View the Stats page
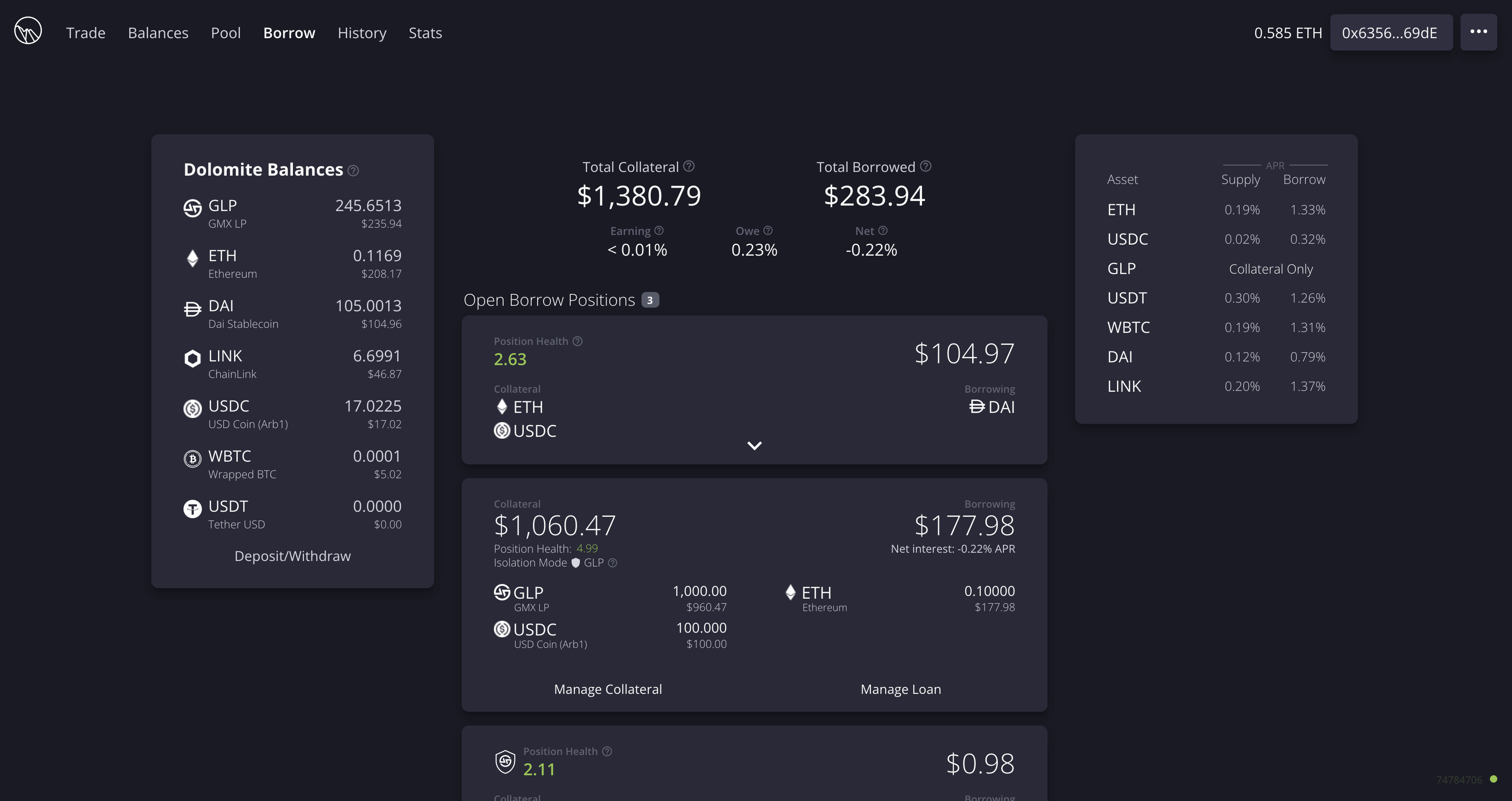 pyautogui.click(x=425, y=33)
